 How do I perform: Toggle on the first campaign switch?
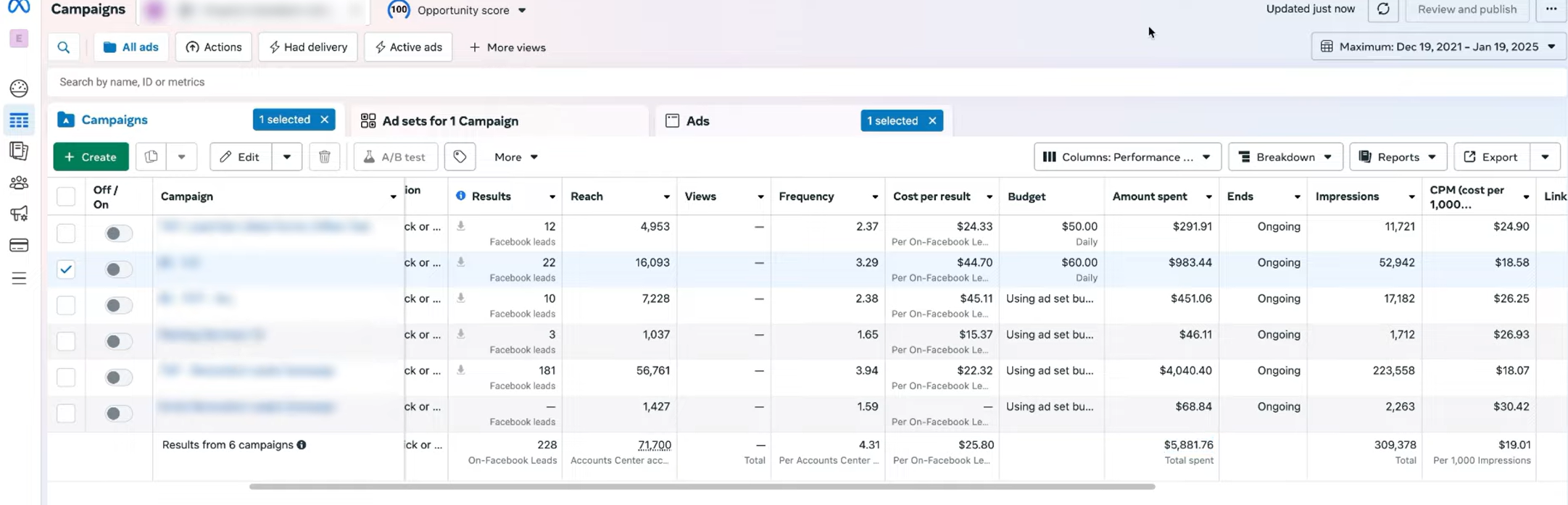tap(118, 233)
